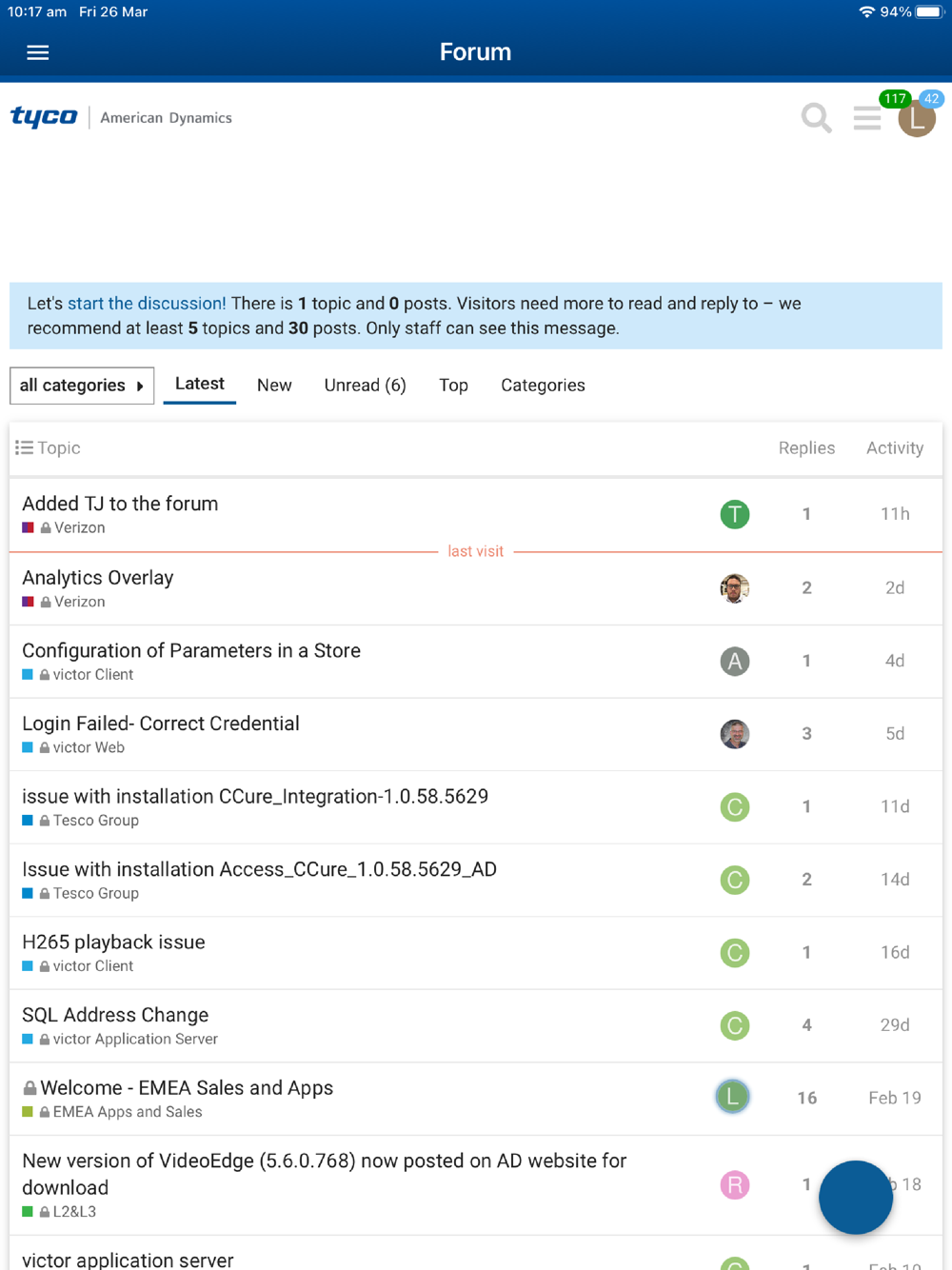
Task: Expand the all categories dropdown
Action: pyautogui.click(x=82, y=386)
